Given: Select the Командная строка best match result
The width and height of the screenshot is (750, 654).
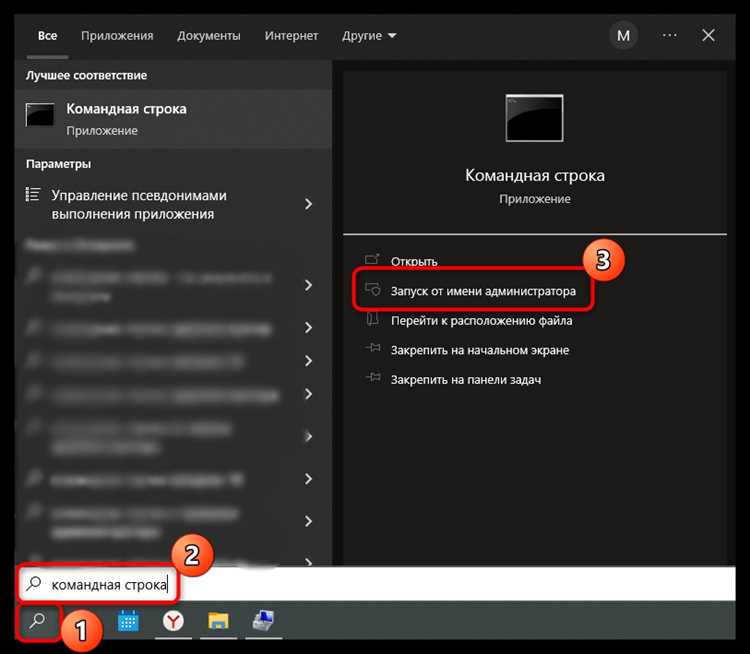Looking at the screenshot, I should [x=173, y=119].
